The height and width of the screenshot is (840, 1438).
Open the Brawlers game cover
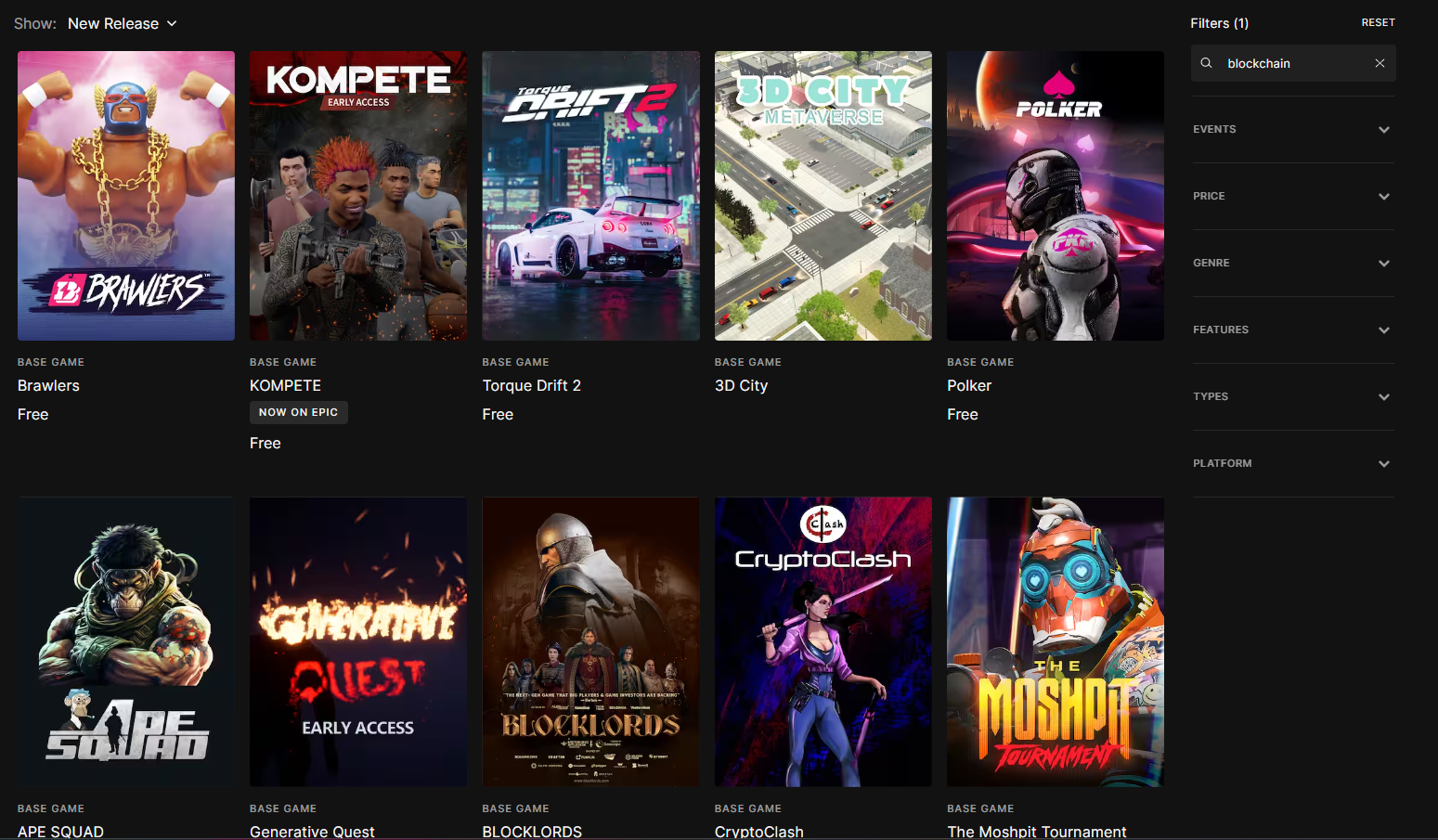pos(126,196)
